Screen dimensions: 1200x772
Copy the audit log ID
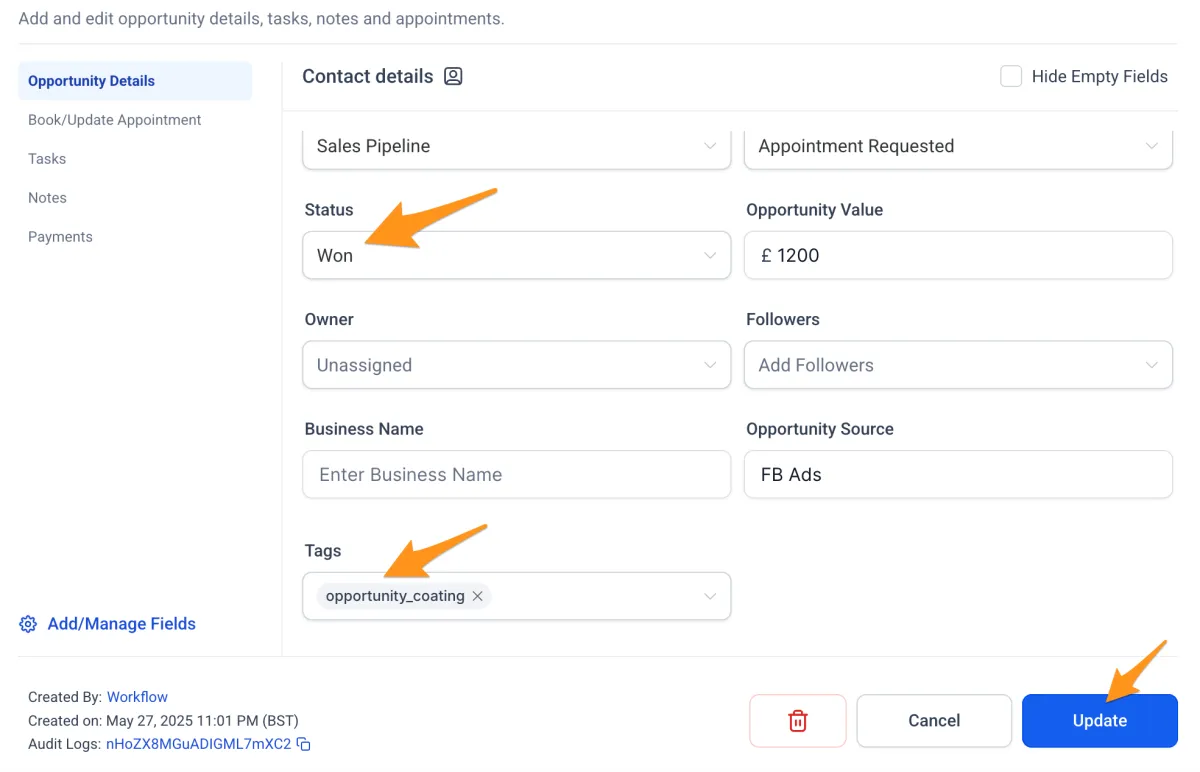pos(304,744)
